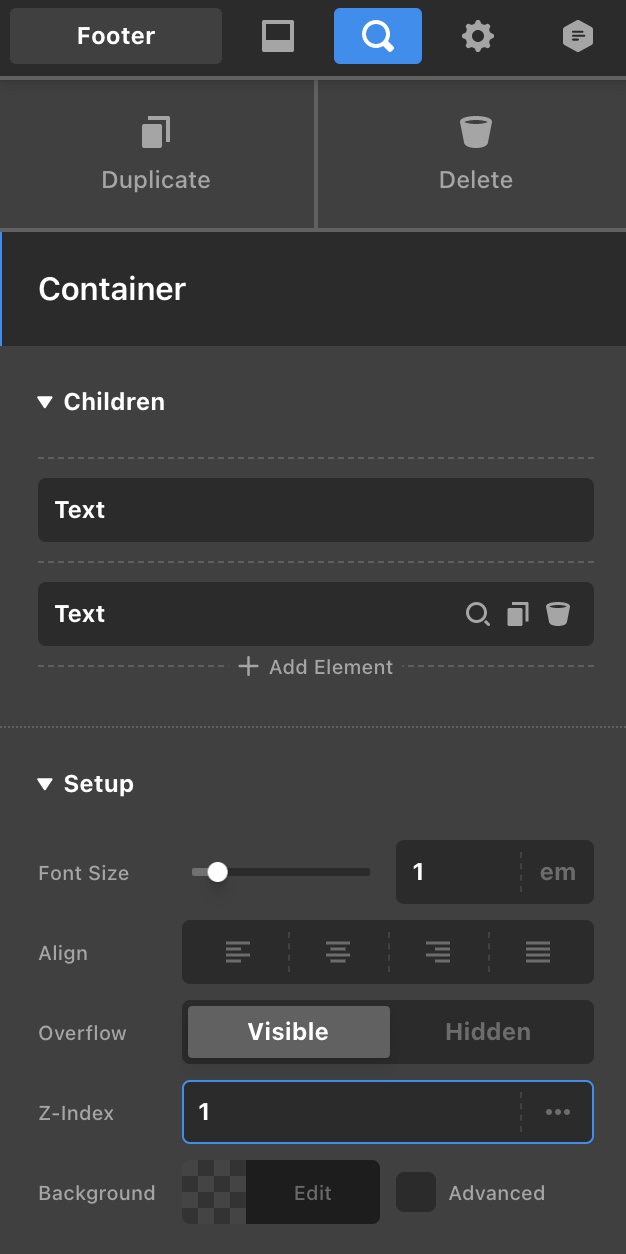Select left text alignment

tap(238, 952)
